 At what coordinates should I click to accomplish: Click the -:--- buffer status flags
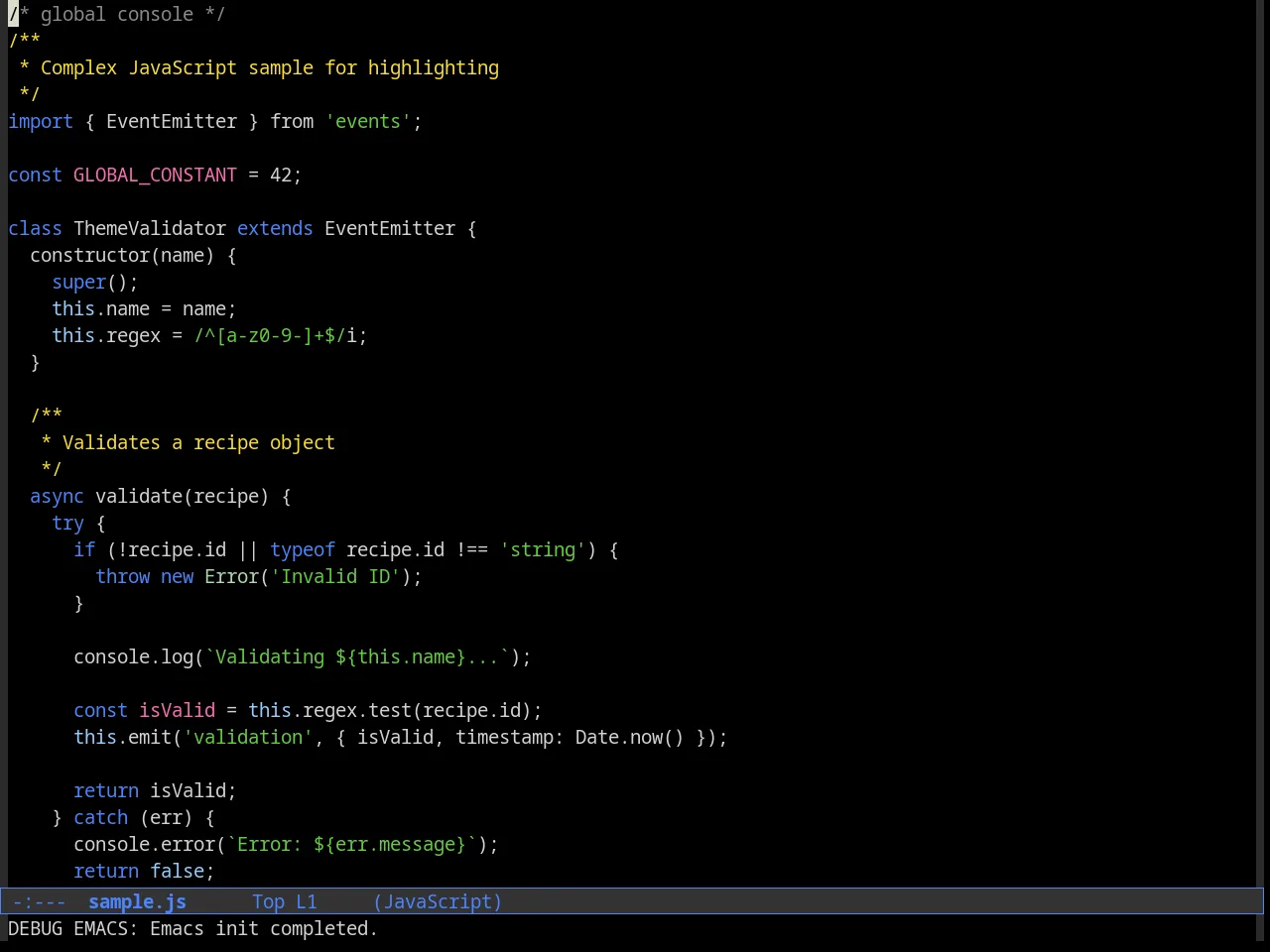pyautogui.click(x=39, y=901)
